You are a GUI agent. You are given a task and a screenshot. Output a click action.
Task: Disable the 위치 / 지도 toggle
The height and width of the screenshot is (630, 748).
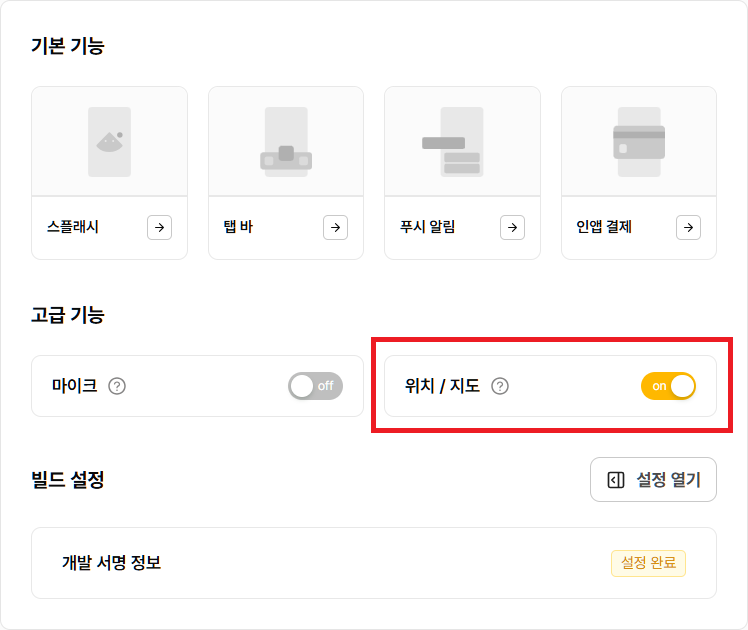click(x=668, y=386)
